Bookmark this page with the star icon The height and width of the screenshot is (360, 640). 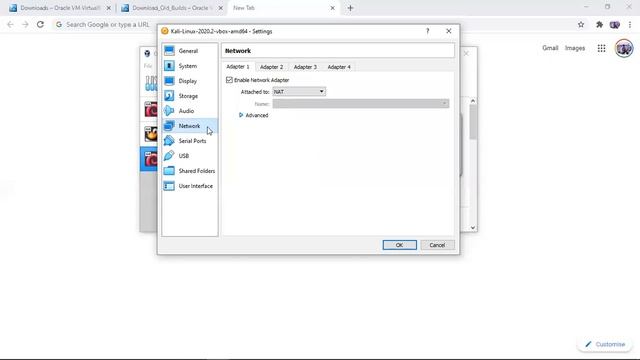581,24
